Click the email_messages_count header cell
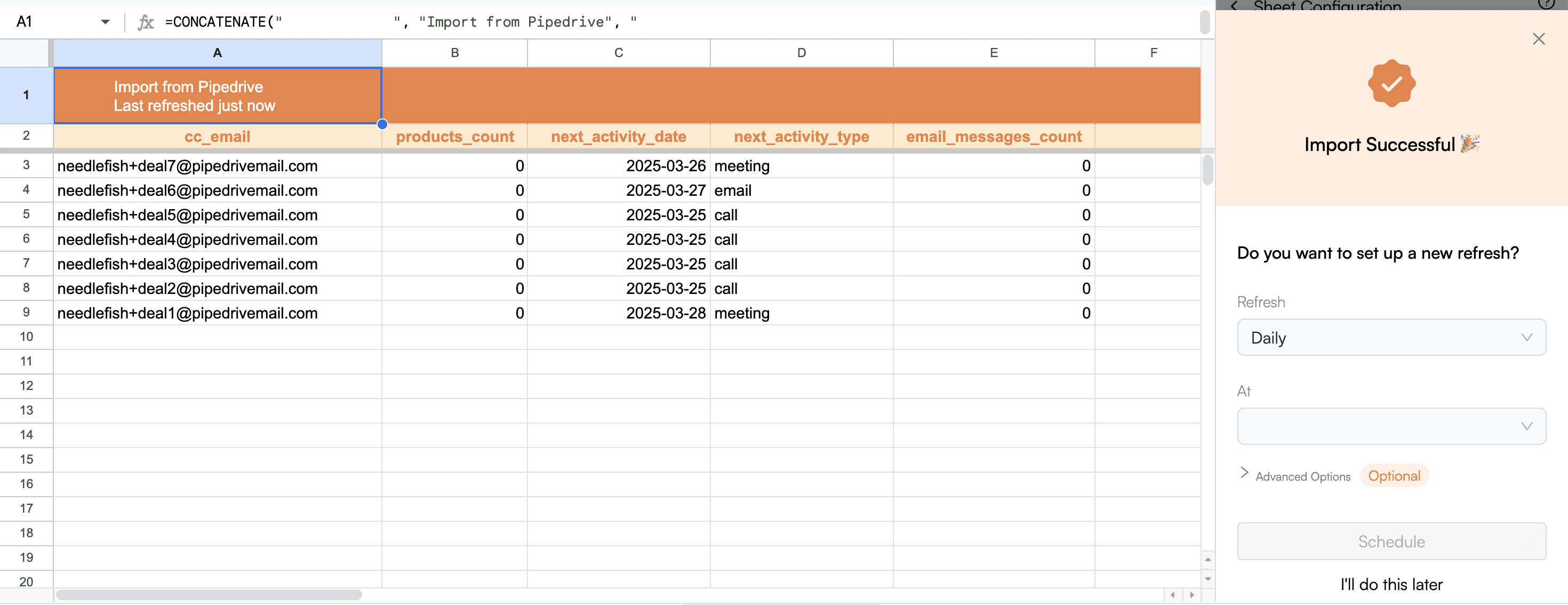The width and height of the screenshot is (1568, 605). pyautogui.click(x=994, y=137)
